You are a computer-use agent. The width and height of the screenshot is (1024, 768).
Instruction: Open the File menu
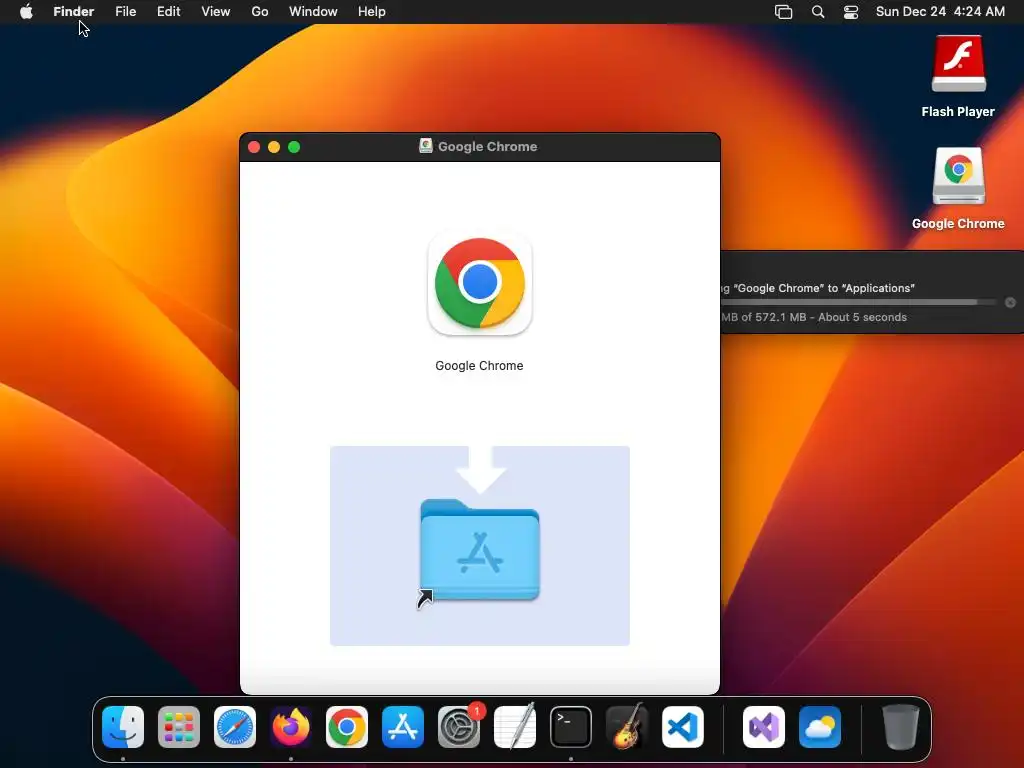tap(125, 12)
